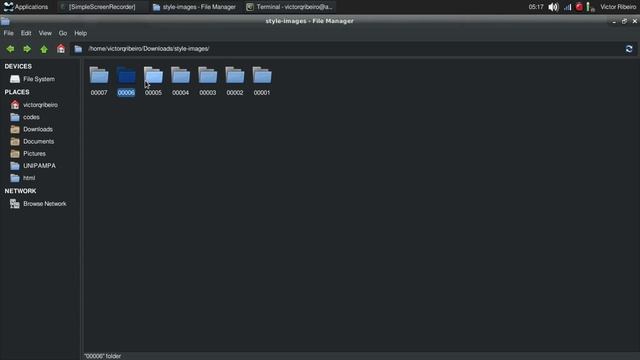Go back with the green left arrow
The width and height of the screenshot is (640, 360).
(x=10, y=49)
